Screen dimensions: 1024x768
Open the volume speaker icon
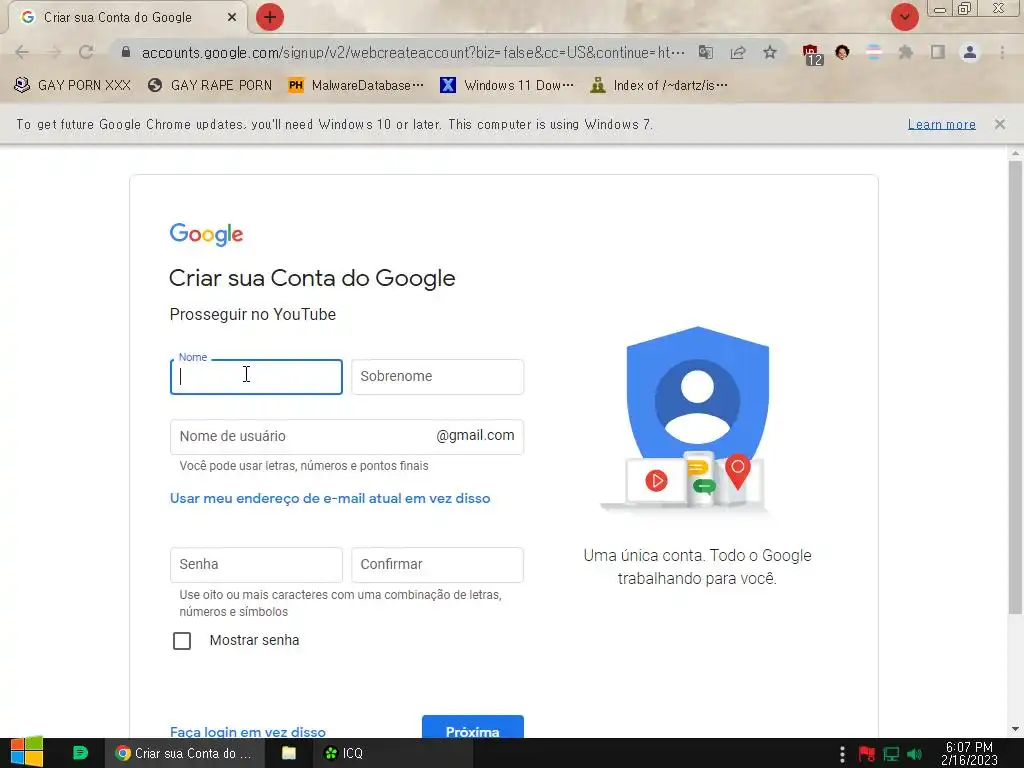[915, 754]
